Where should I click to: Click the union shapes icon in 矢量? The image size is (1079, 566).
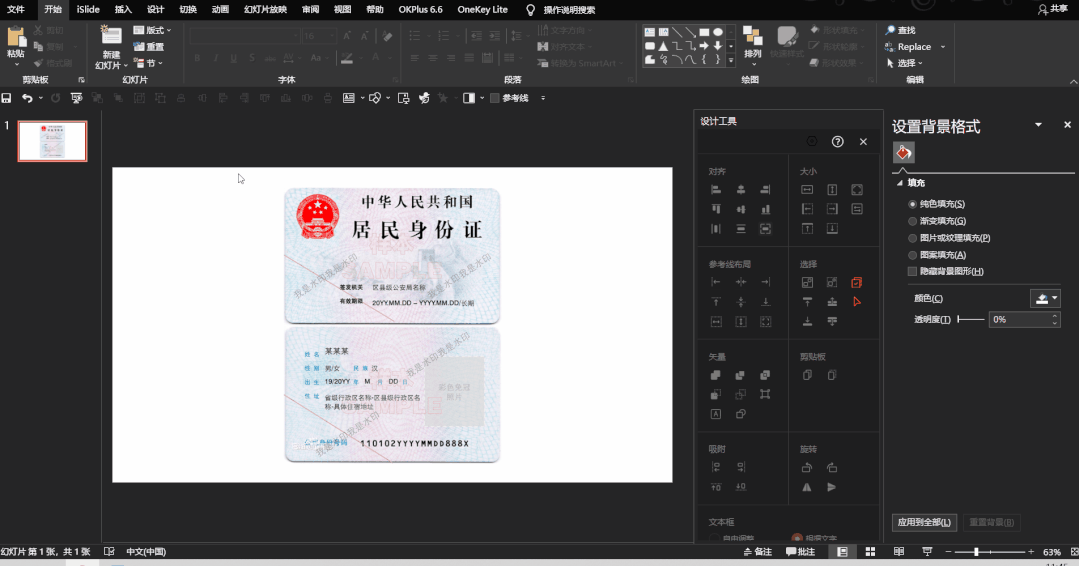[716, 375]
